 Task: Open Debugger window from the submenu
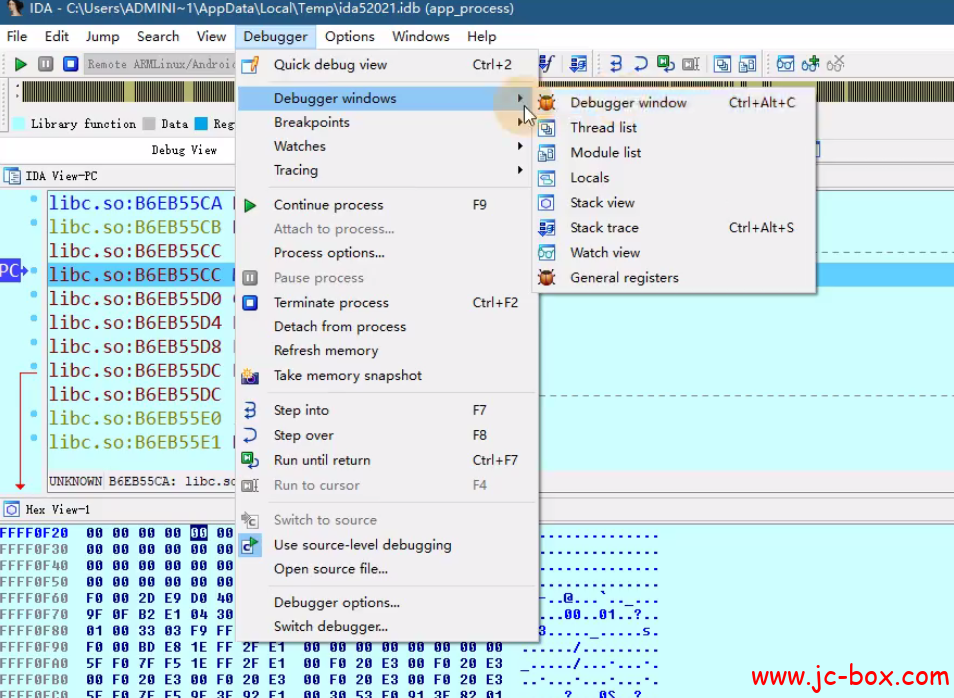[628, 102]
